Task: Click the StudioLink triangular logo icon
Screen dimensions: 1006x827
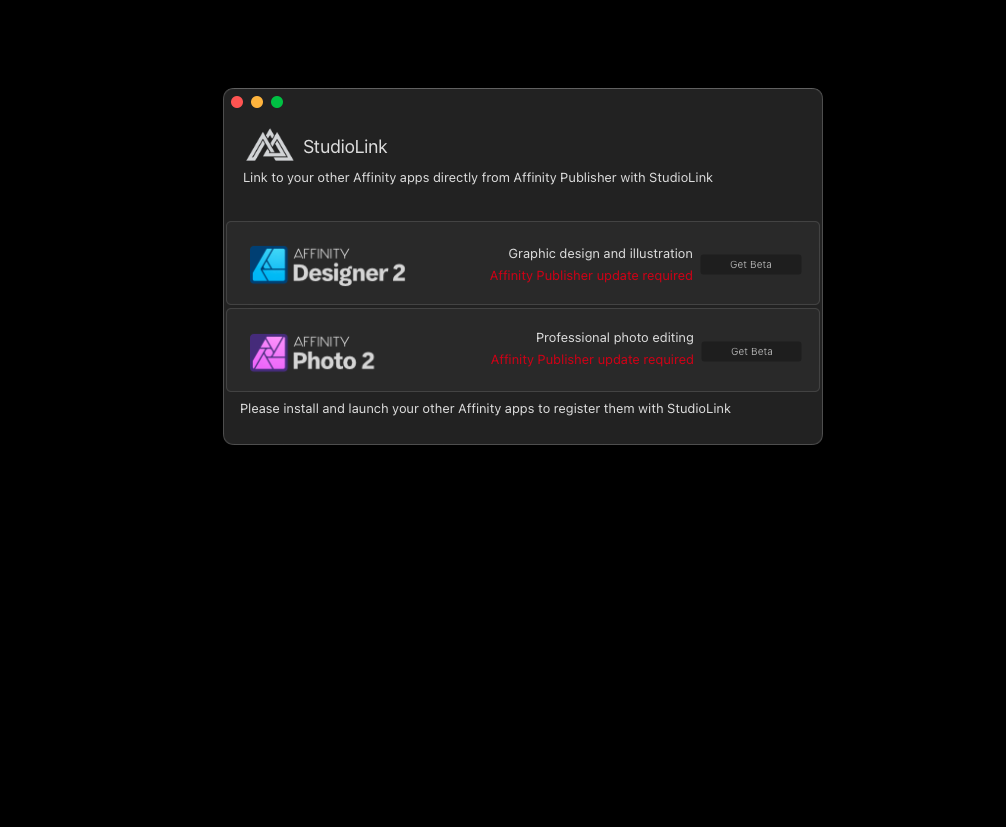Action: tap(270, 146)
